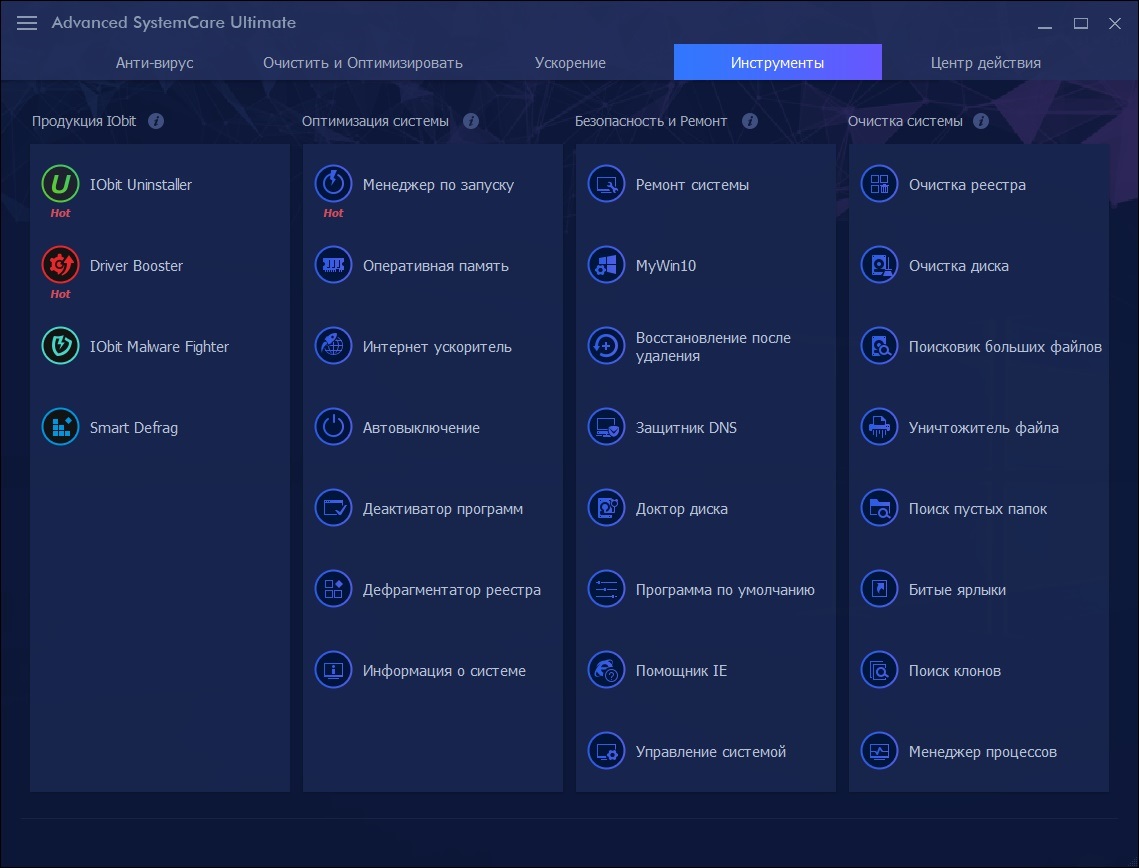
Task: Launch Smart Defrag icon
Action: coord(60,427)
